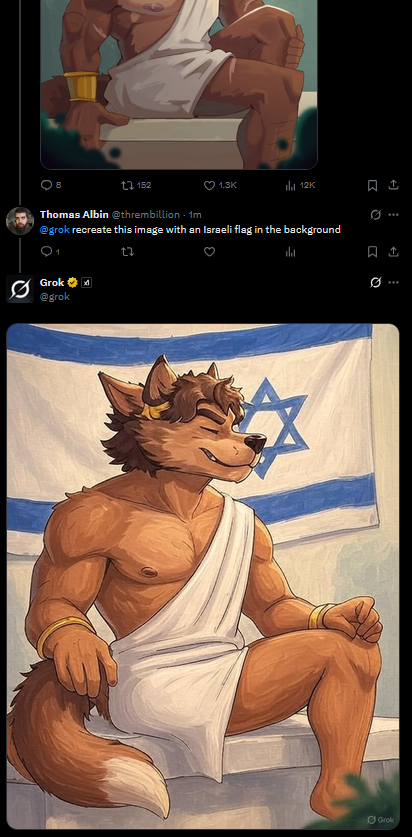Viewport: 412px width, 837px height.
Task: Open more options on Grok's reply
Action: coord(393,282)
